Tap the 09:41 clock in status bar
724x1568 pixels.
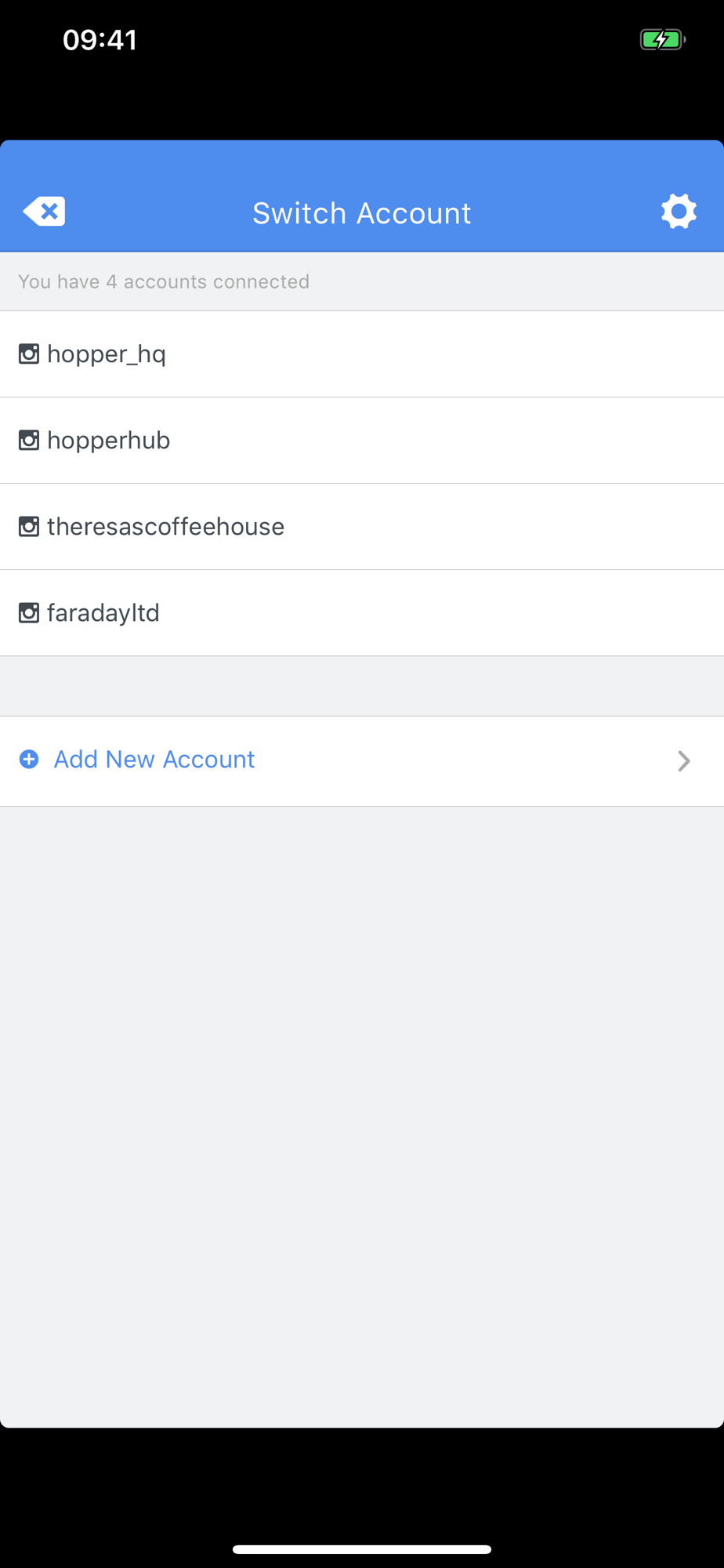click(100, 40)
